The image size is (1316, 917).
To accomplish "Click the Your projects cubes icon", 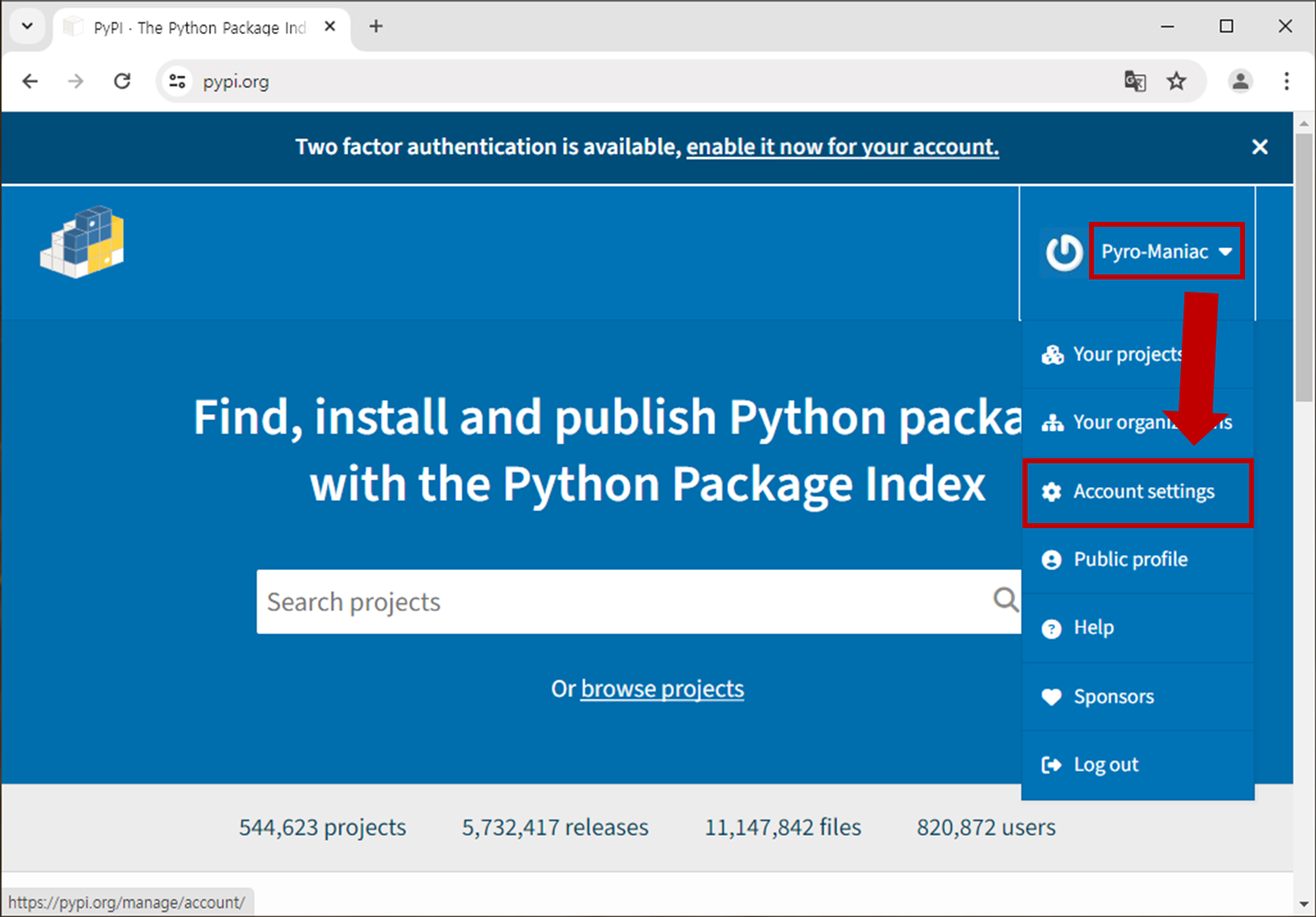I will tap(1052, 355).
